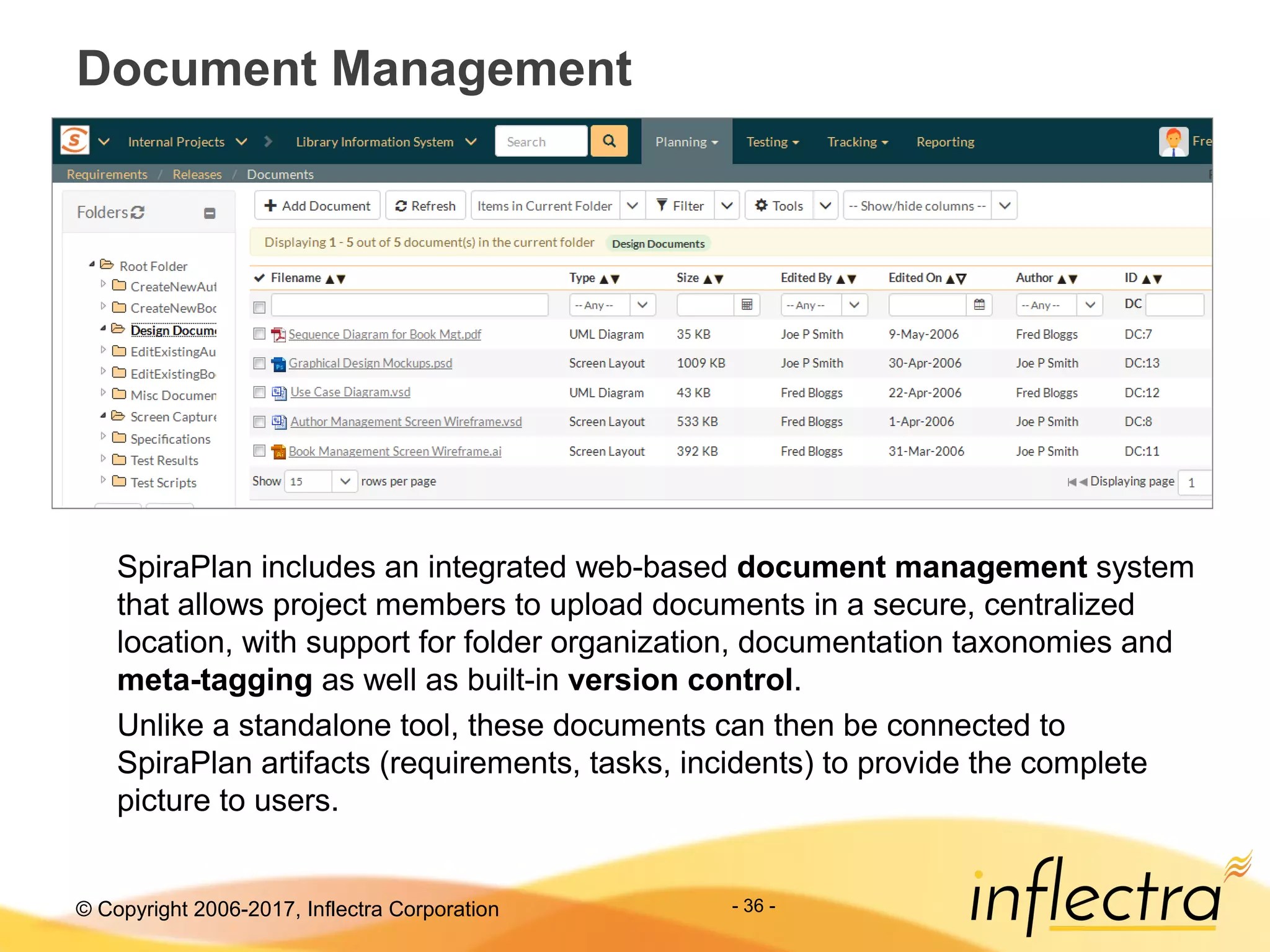Open Sequence Diagram for Book Mgt.pdf link
This screenshot has width=1270, height=952.
click(384, 335)
